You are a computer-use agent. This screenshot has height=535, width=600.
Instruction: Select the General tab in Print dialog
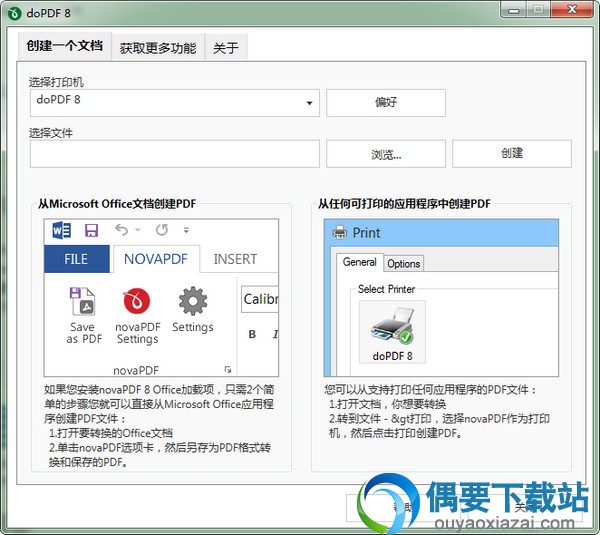point(359,262)
